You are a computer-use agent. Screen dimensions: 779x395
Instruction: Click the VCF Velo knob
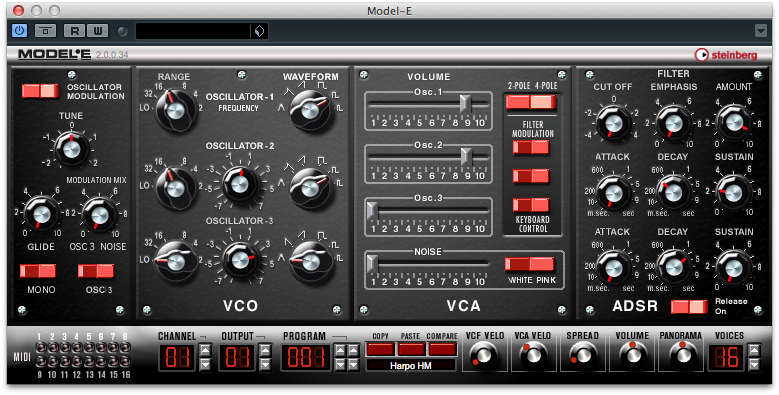tap(484, 356)
